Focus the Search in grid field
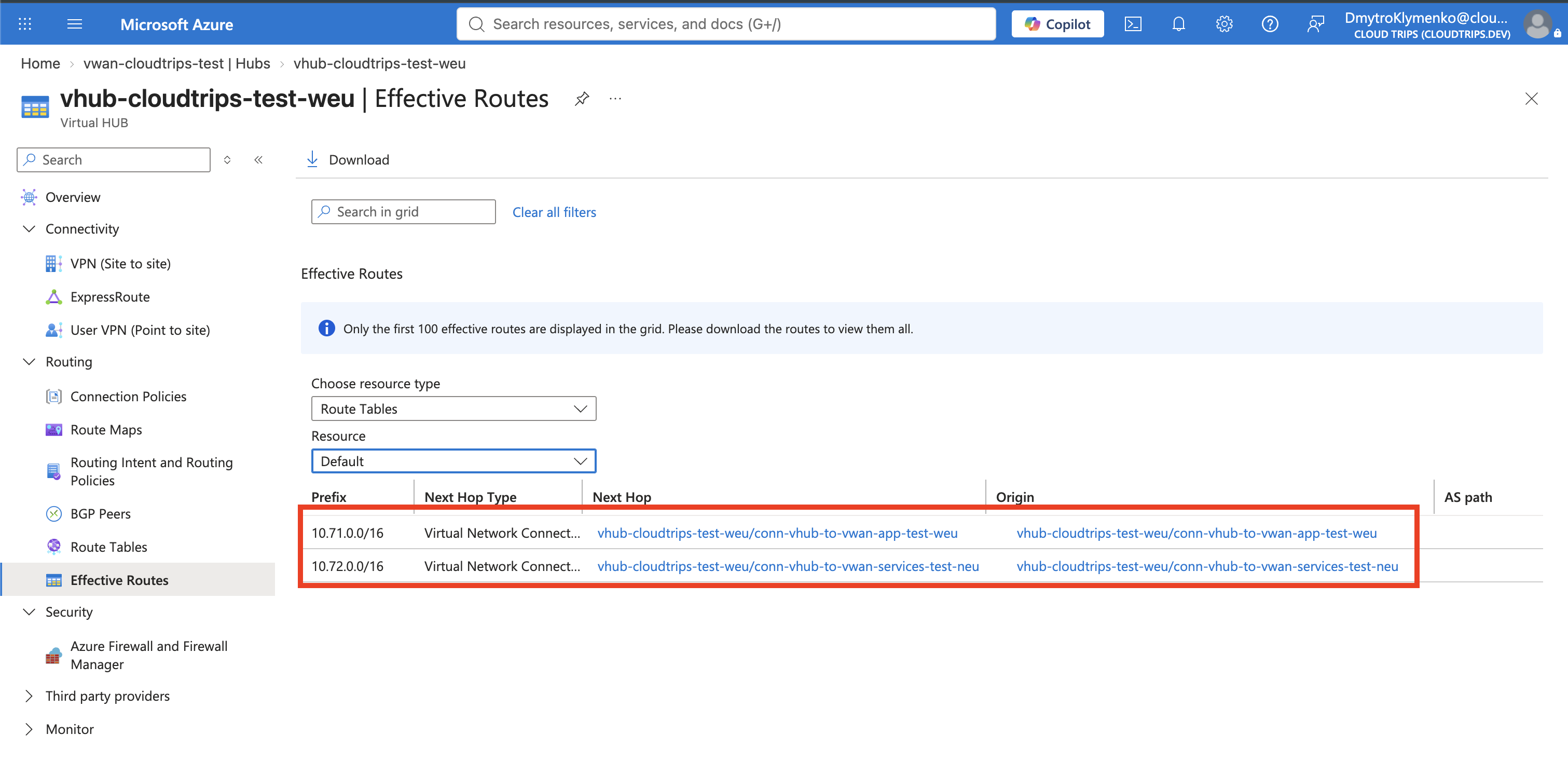1568x762 pixels. (x=403, y=211)
